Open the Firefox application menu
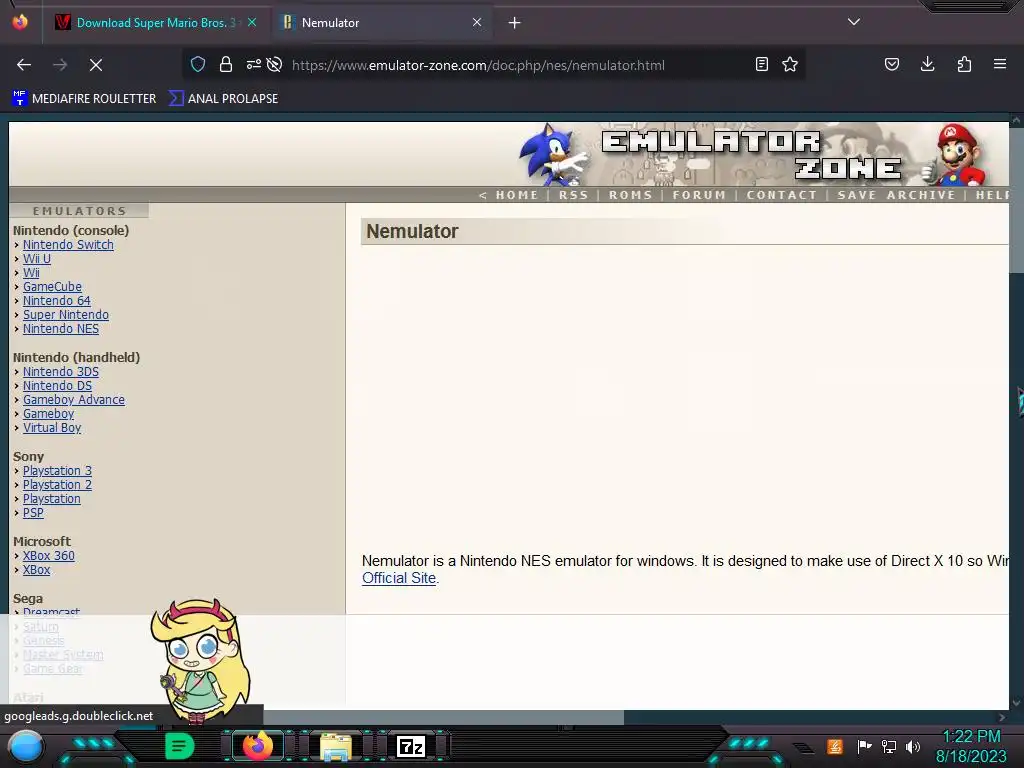 tap(1000, 64)
